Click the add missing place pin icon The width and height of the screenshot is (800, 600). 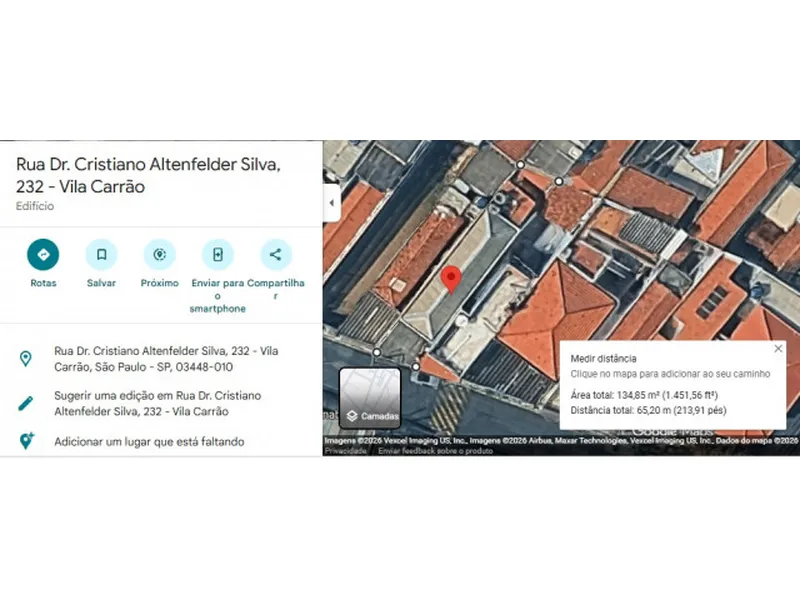26,441
